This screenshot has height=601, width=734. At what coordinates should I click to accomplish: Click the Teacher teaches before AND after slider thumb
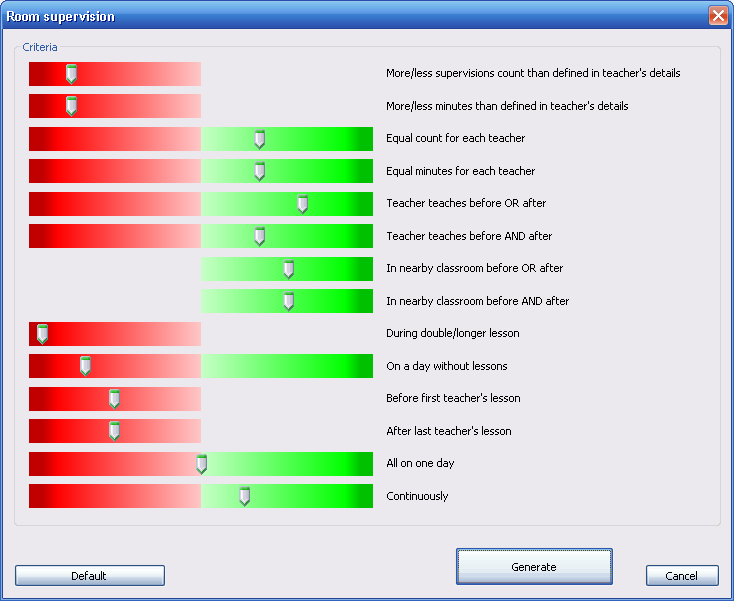click(x=259, y=236)
